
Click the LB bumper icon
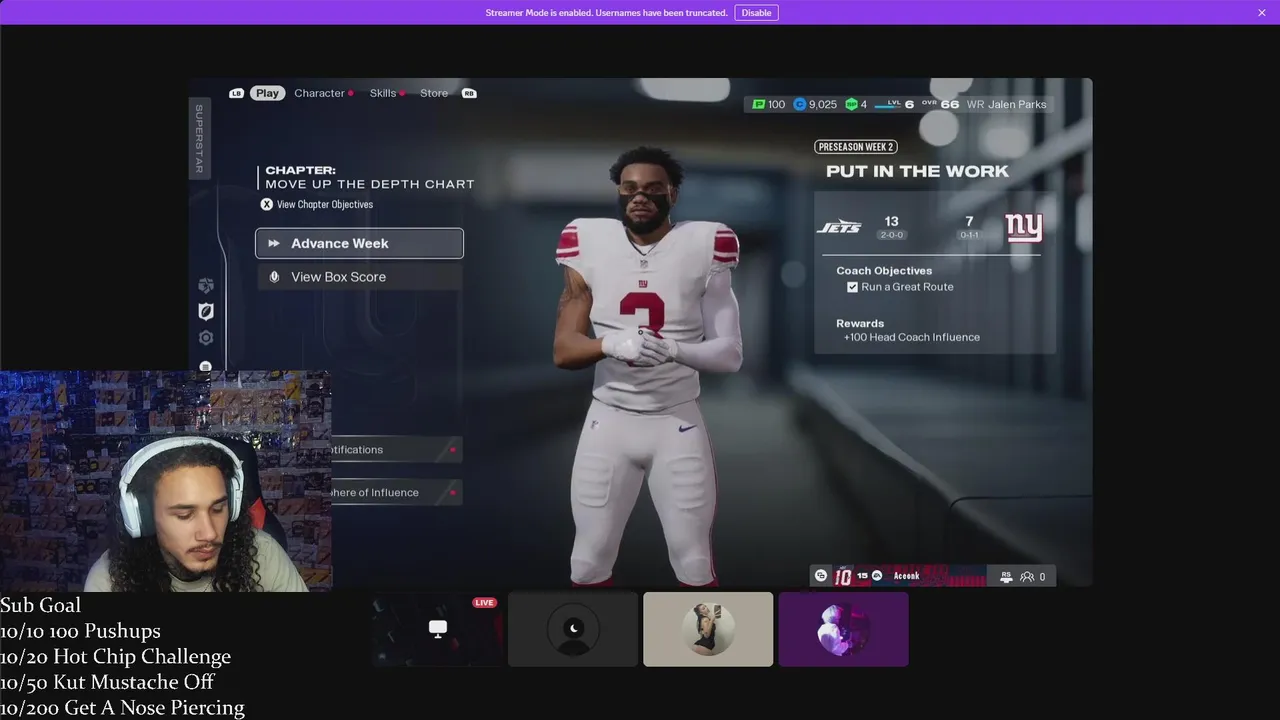(237, 93)
